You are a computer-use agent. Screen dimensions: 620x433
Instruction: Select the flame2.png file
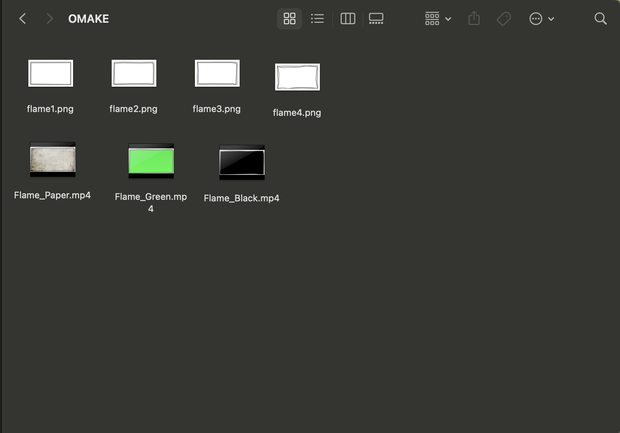134,86
